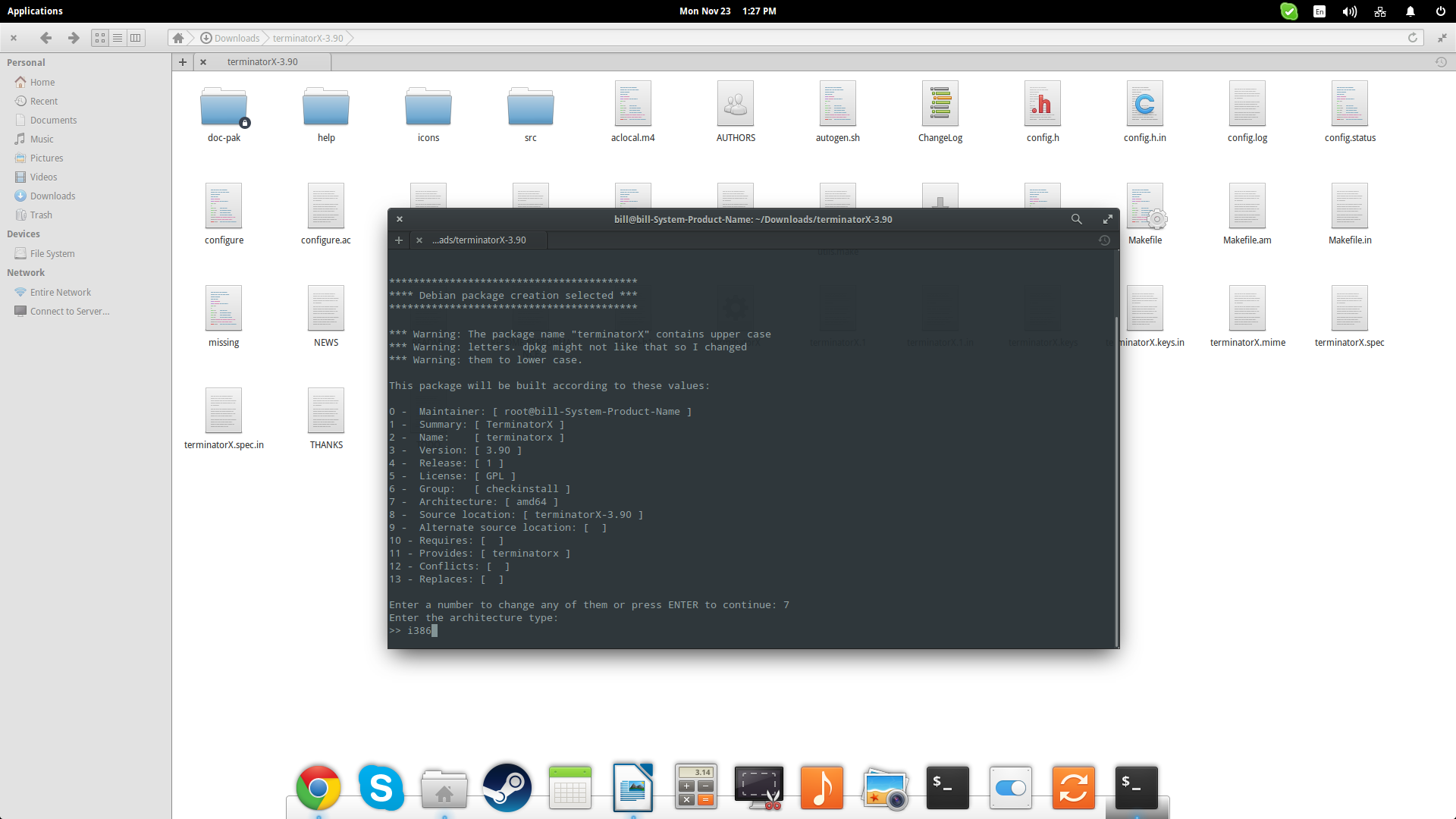Viewport: 1456px width, 819px height.
Task: Open the Screenshot tool in the dock
Action: (x=759, y=788)
